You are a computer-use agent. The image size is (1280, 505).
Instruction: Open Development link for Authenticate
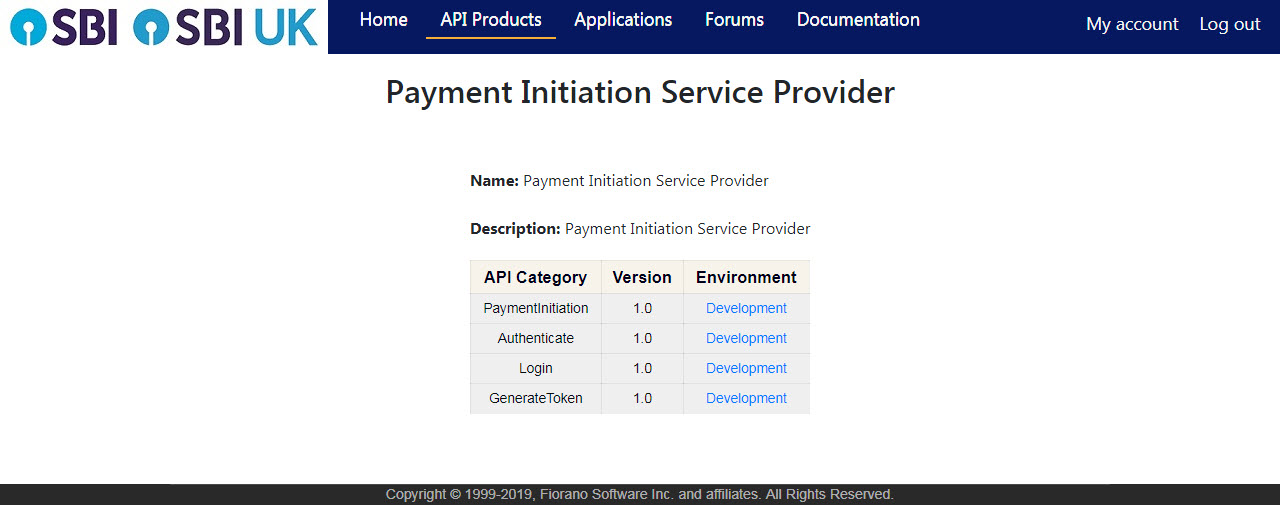(x=746, y=338)
